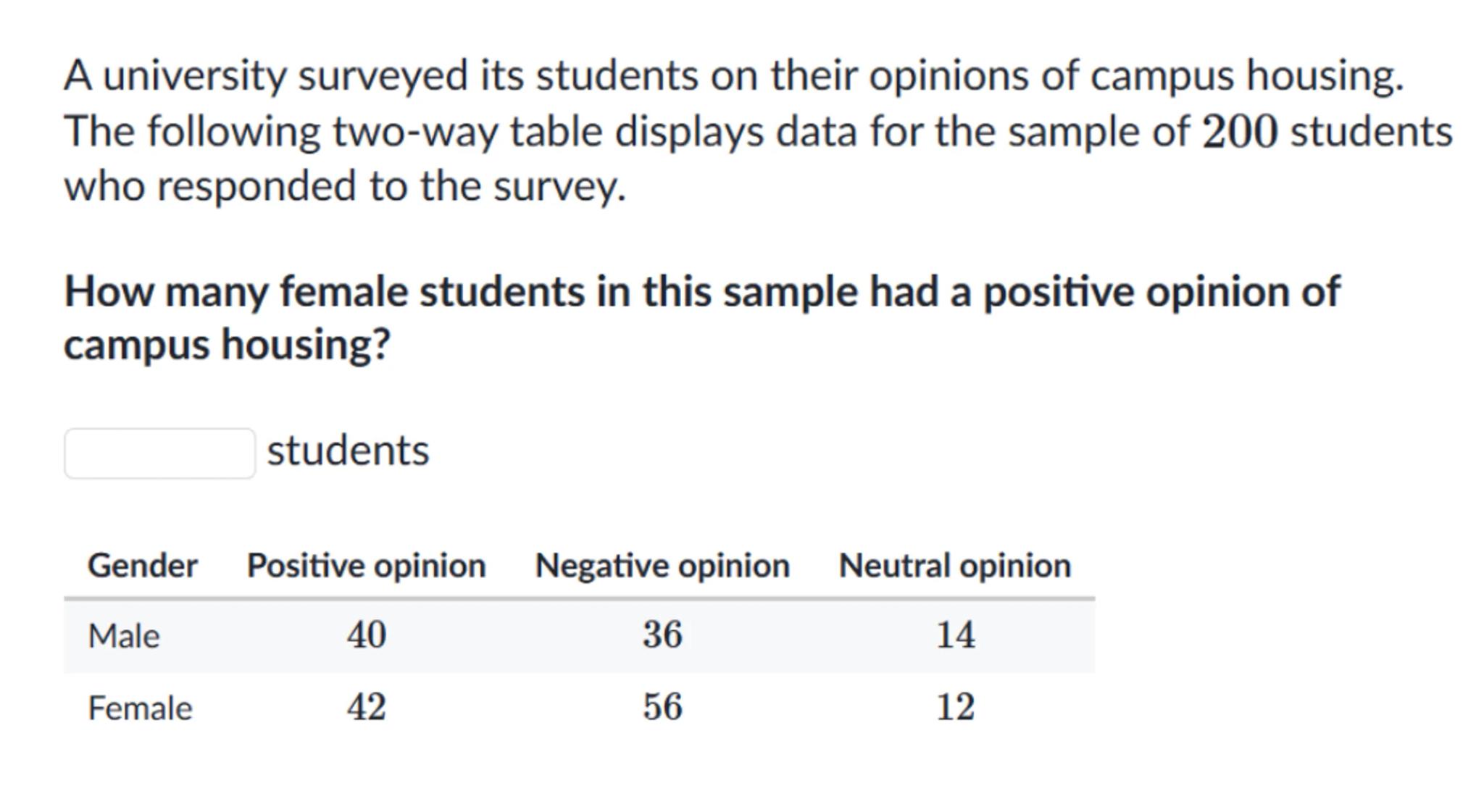Click the number 200 in the paragraph
1484x812 pixels.
click(x=1239, y=132)
